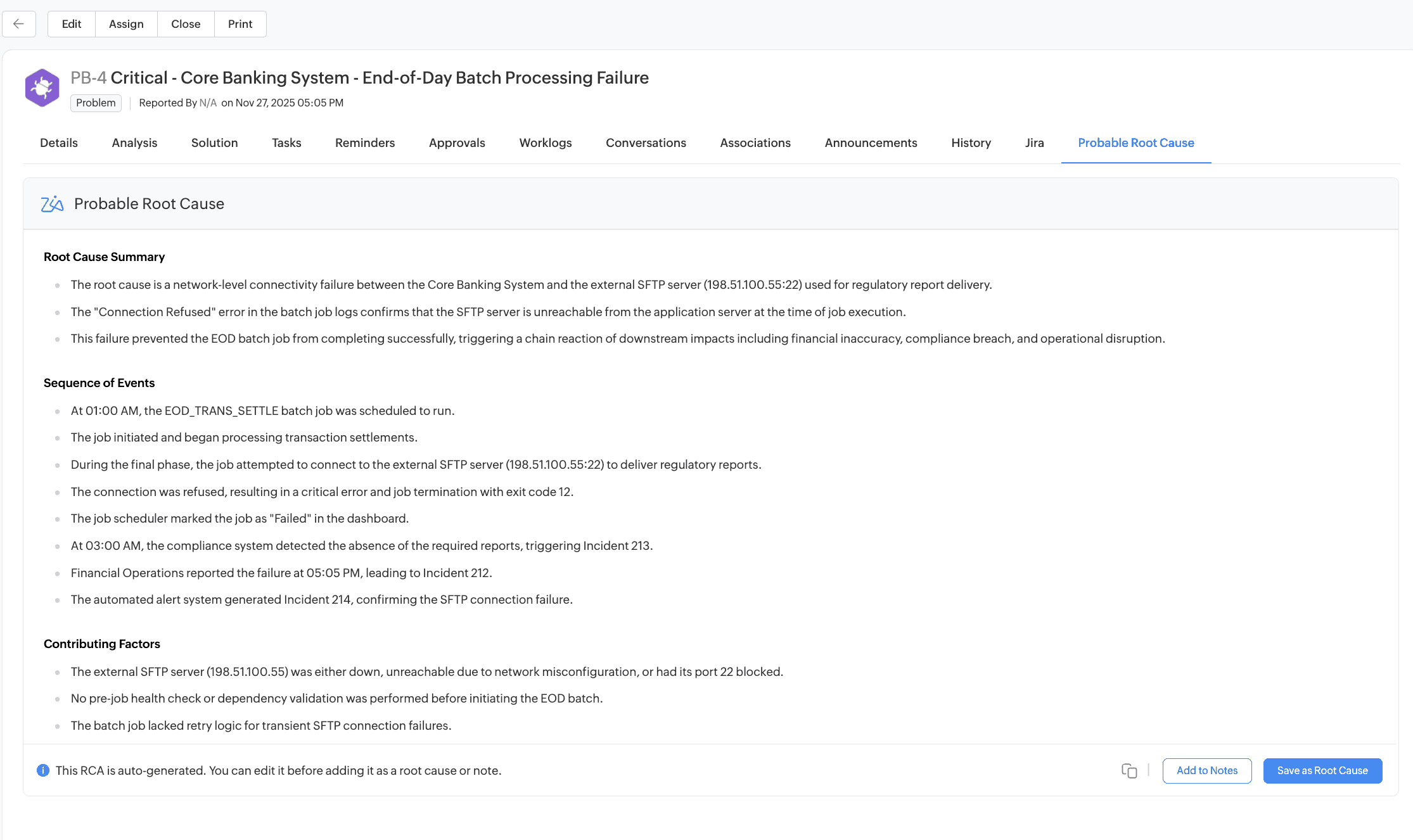View the Associations tab
1413x840 pixels.
click(755, 143)
